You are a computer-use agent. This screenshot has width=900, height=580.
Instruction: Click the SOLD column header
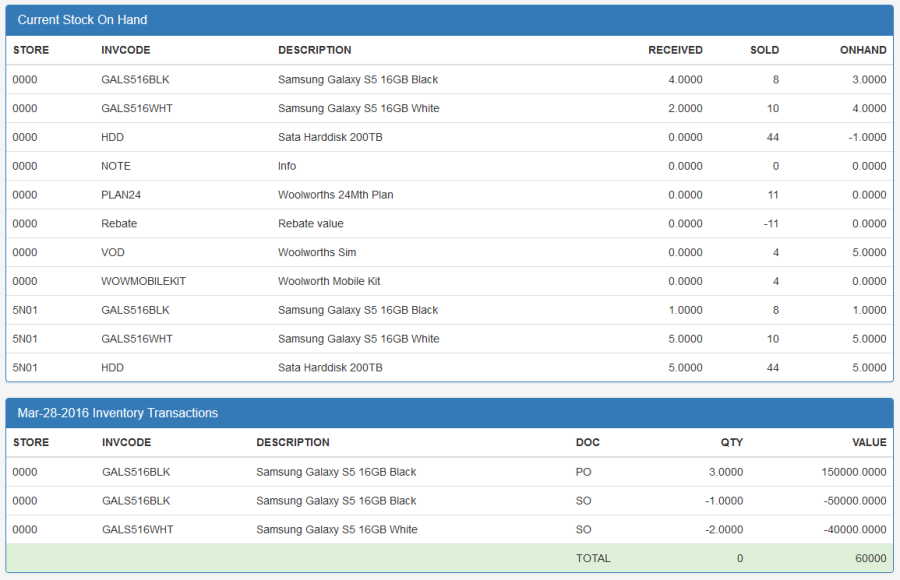764,50
